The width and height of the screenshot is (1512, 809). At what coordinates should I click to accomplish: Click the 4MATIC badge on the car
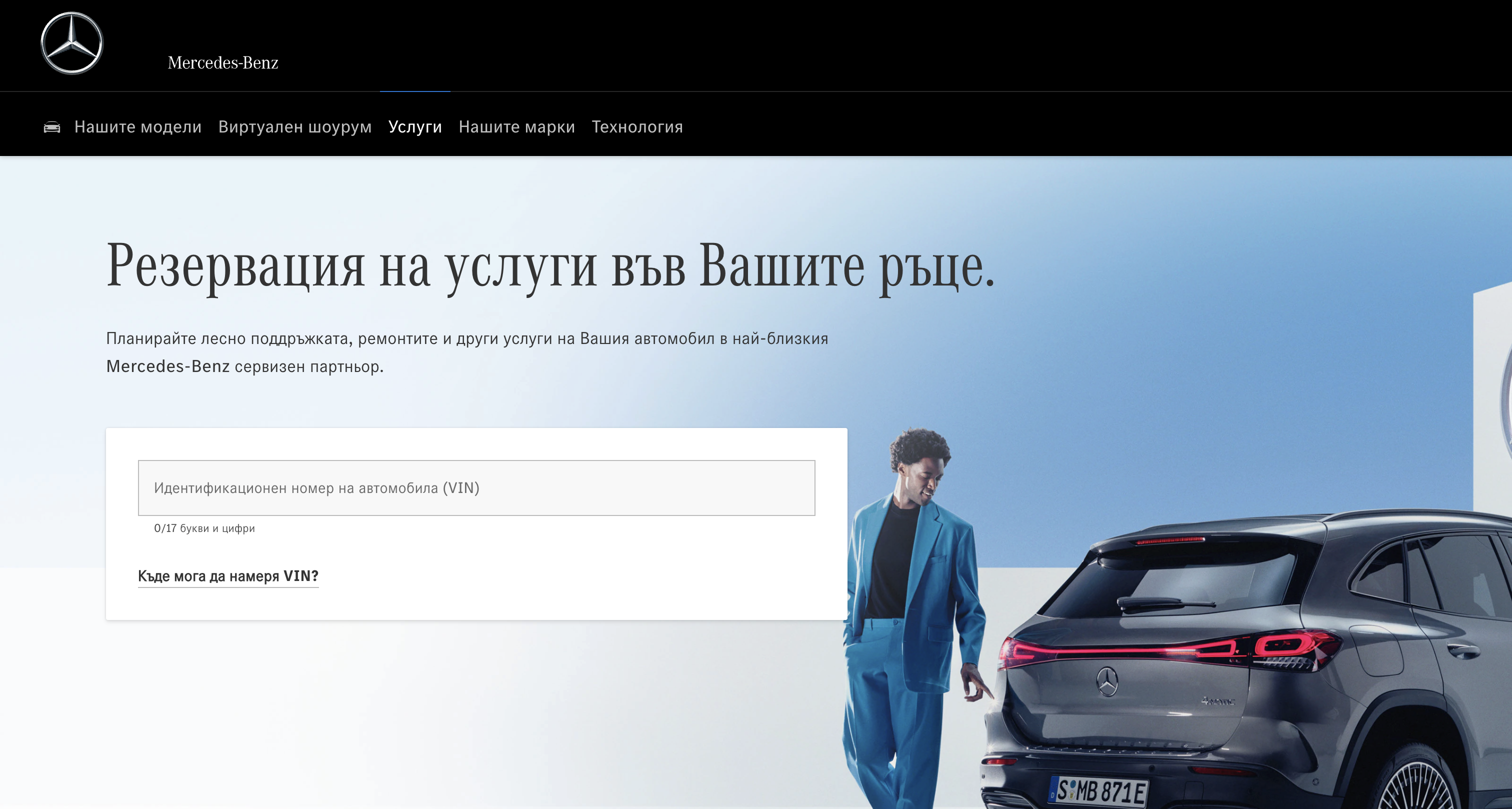[1218, 701]
